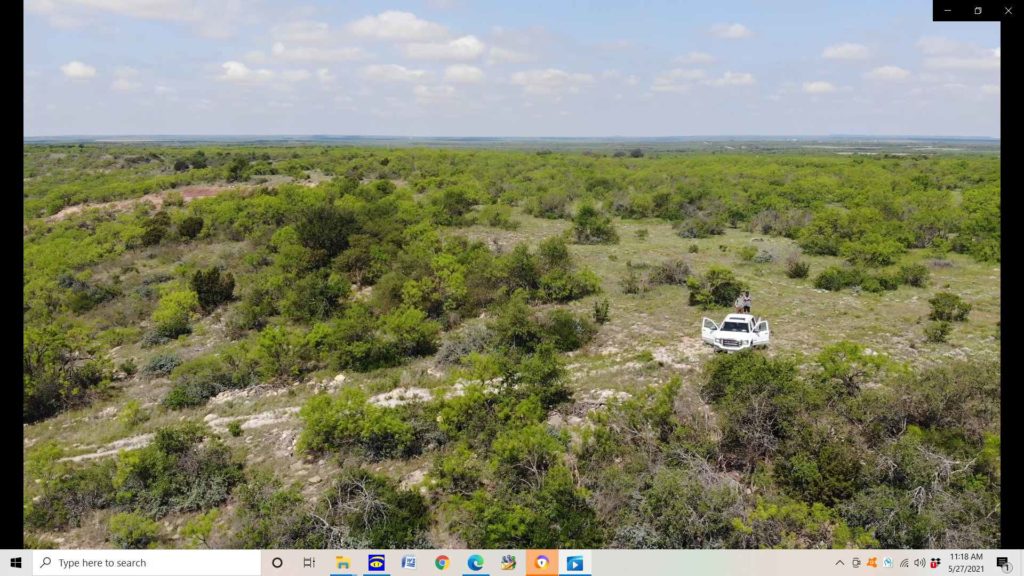Open the clock showing 11:18 AM

pos(966,562)
